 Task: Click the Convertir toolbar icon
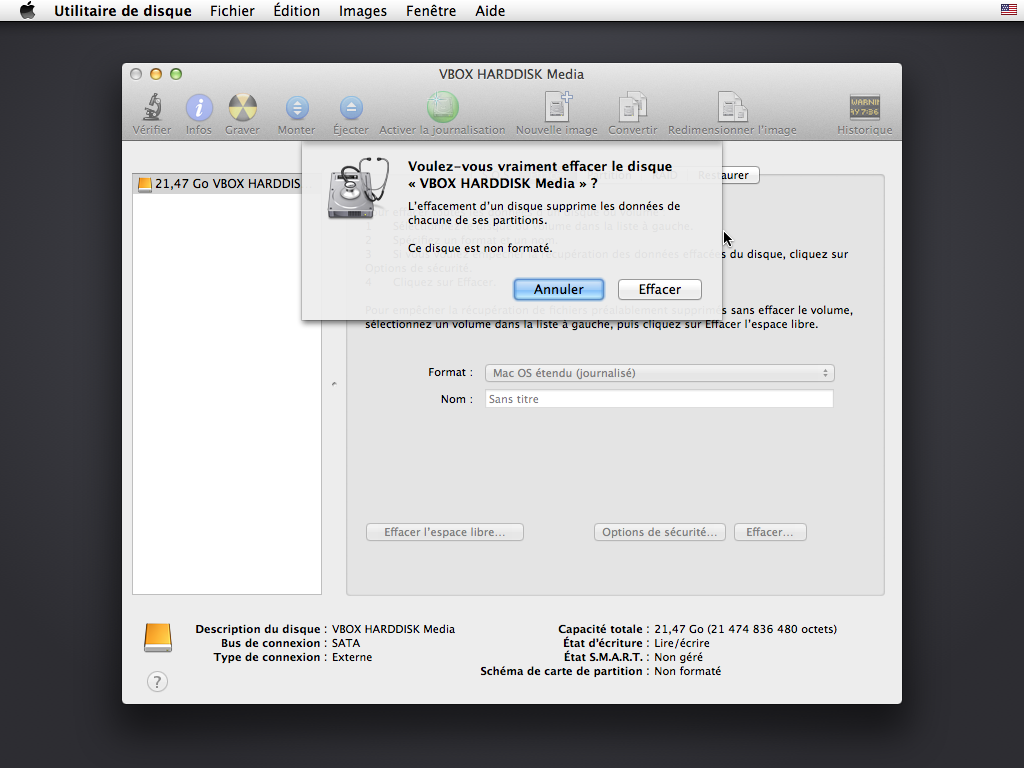coord(632,108)
